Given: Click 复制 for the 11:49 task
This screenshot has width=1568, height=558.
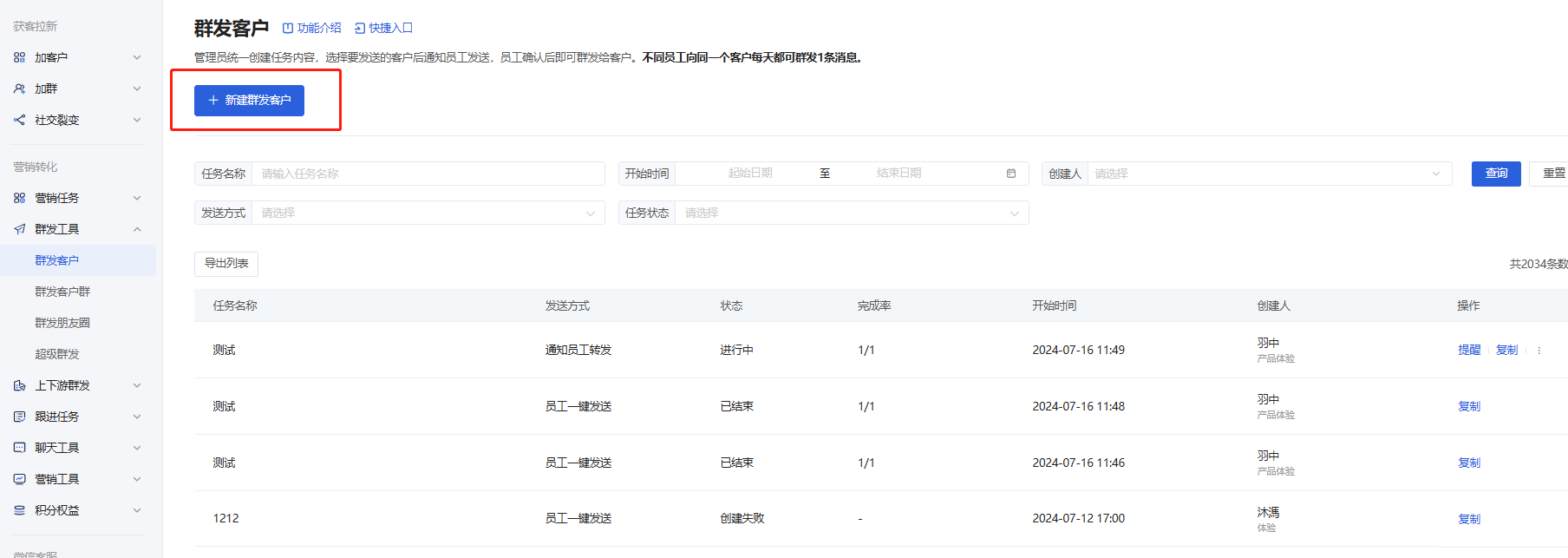Looking at the screenshot, I should [1507, 351].
